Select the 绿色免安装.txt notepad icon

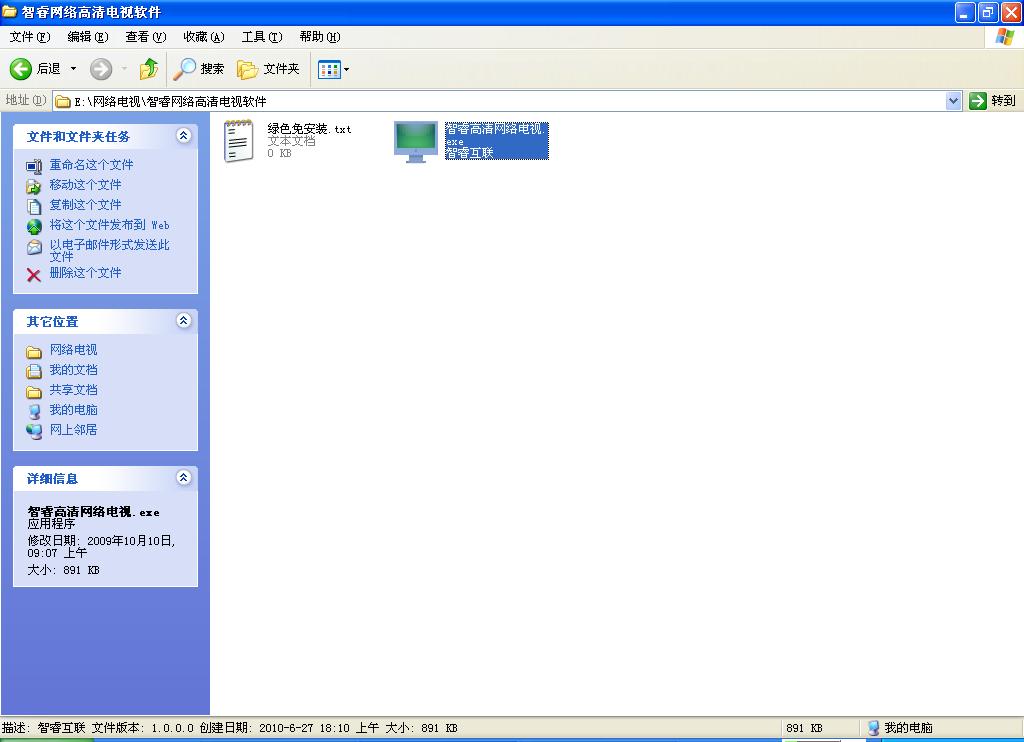coord(239,140)
